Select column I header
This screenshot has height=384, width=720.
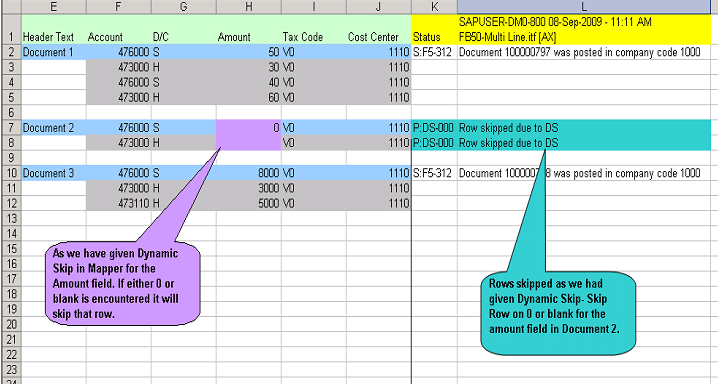[314, 6]
